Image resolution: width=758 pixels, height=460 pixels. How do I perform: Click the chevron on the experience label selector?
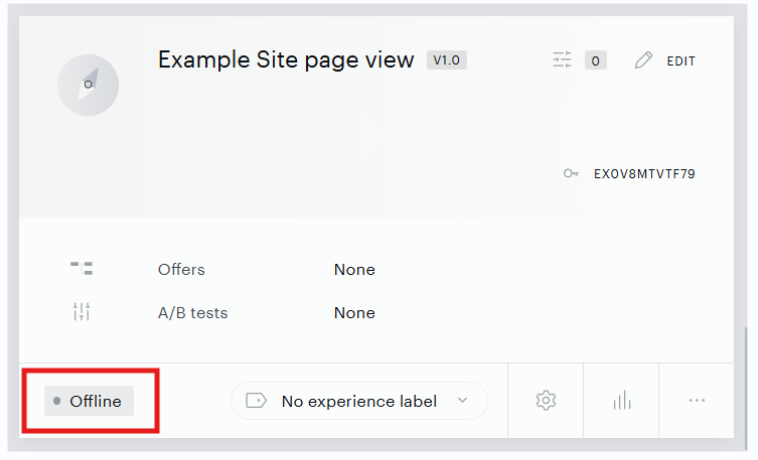(463, 400)
